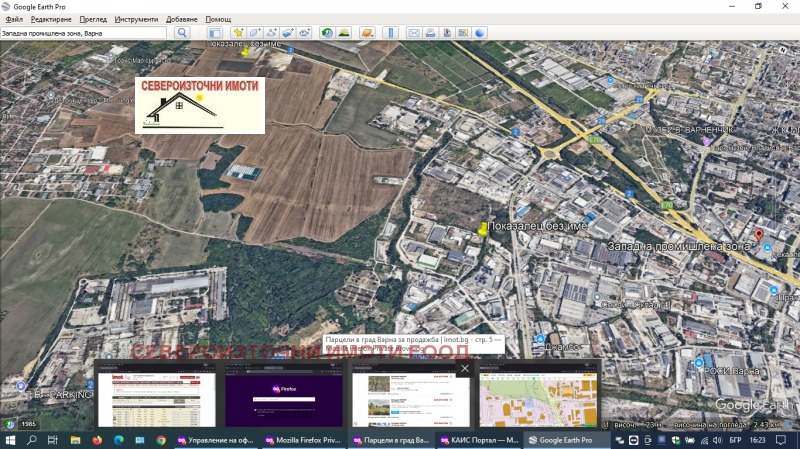Click the 16:23 taskbar clock
The width and height of the screenshot is (800, 449).
(758, 440)
